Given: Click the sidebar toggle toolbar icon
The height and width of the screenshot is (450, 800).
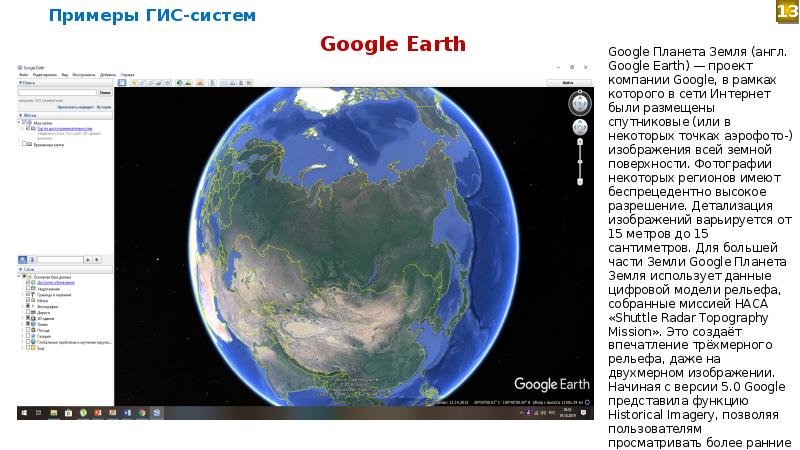Looking at the screenshot, I should coord(121,83).
